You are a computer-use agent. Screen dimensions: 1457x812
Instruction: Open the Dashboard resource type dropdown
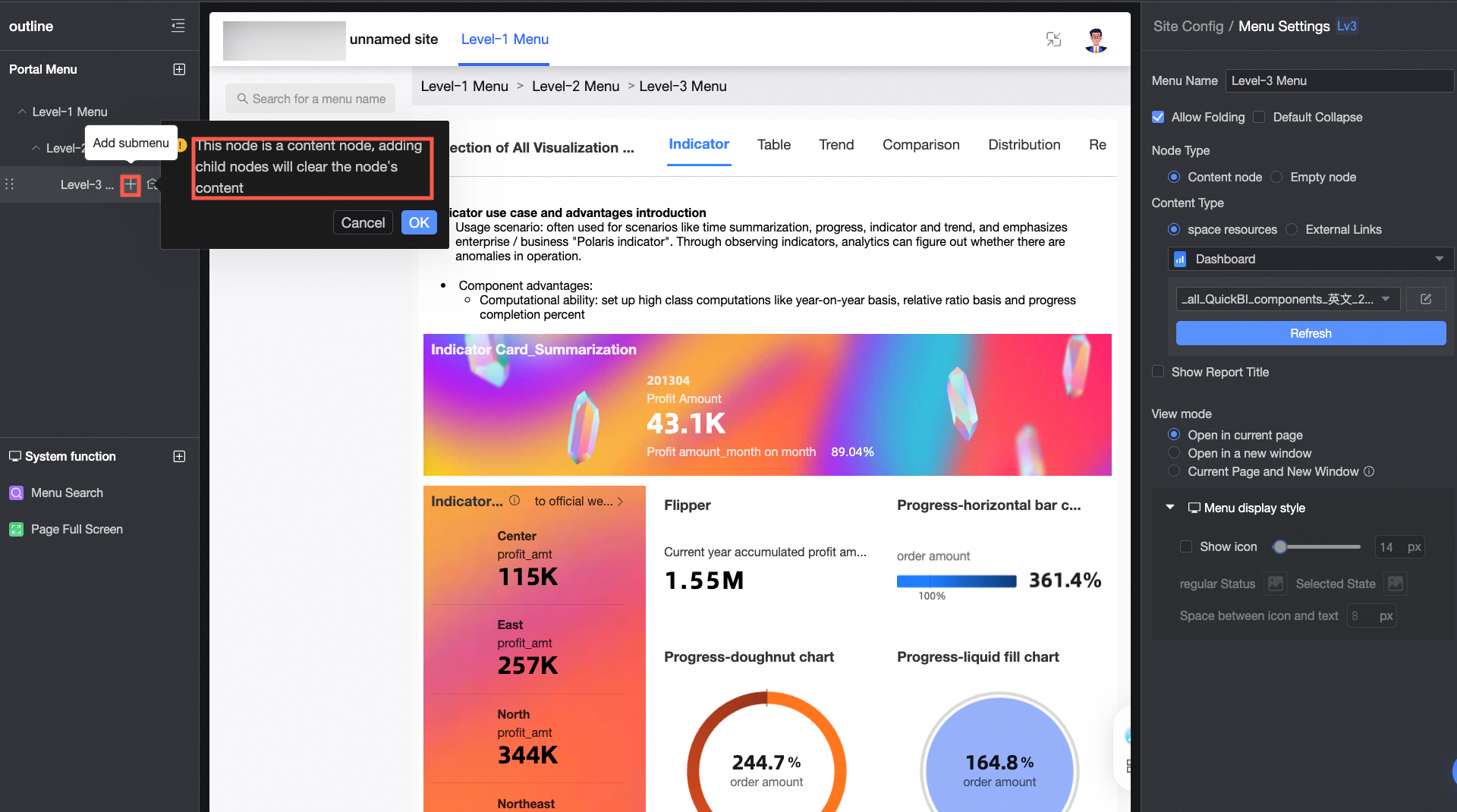tap(1311, 259)
